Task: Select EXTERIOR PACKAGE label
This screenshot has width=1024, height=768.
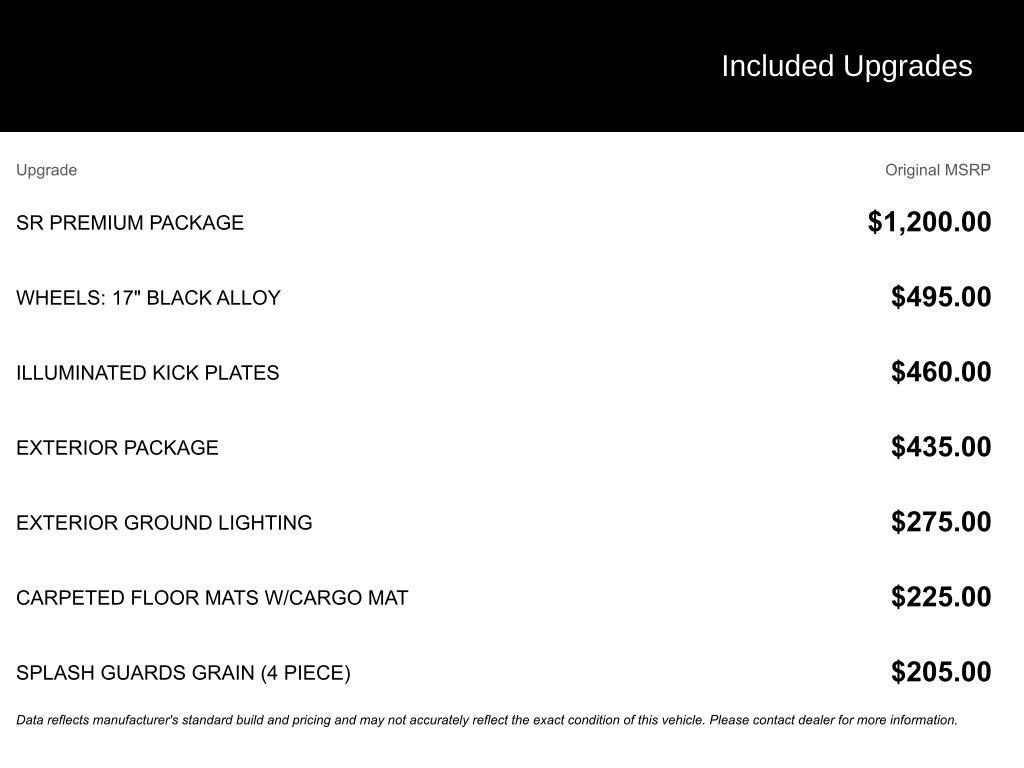Action: point(117,448)
